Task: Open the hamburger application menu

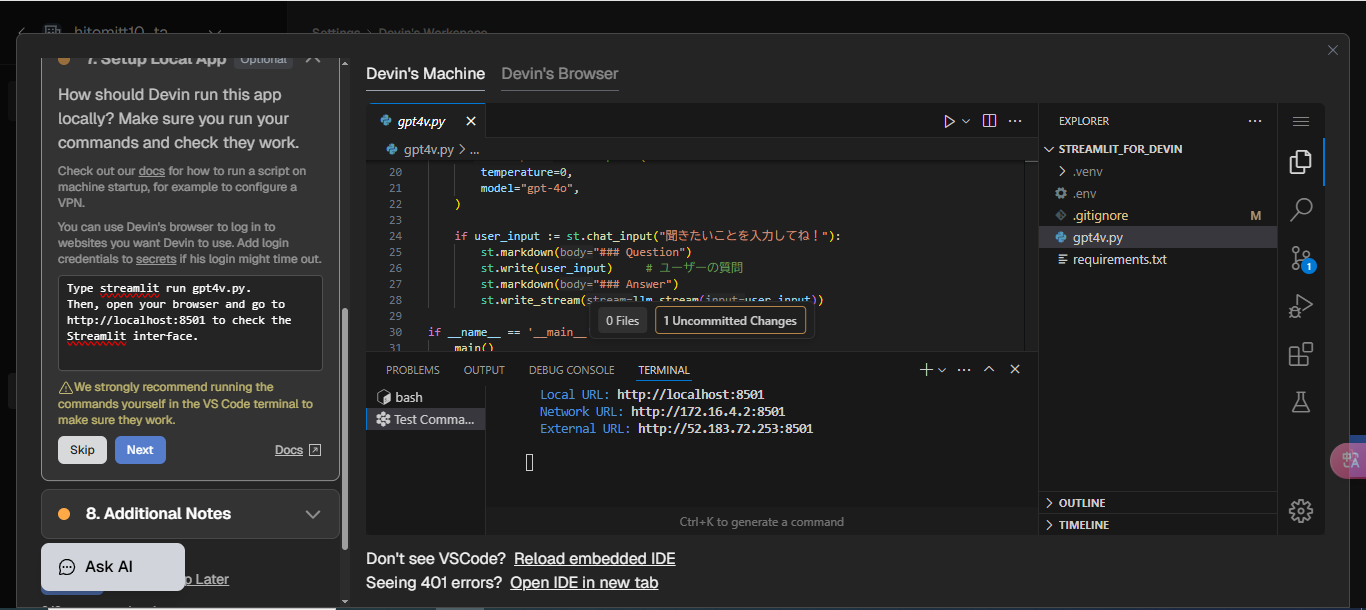Action: tap(1300, 121)
